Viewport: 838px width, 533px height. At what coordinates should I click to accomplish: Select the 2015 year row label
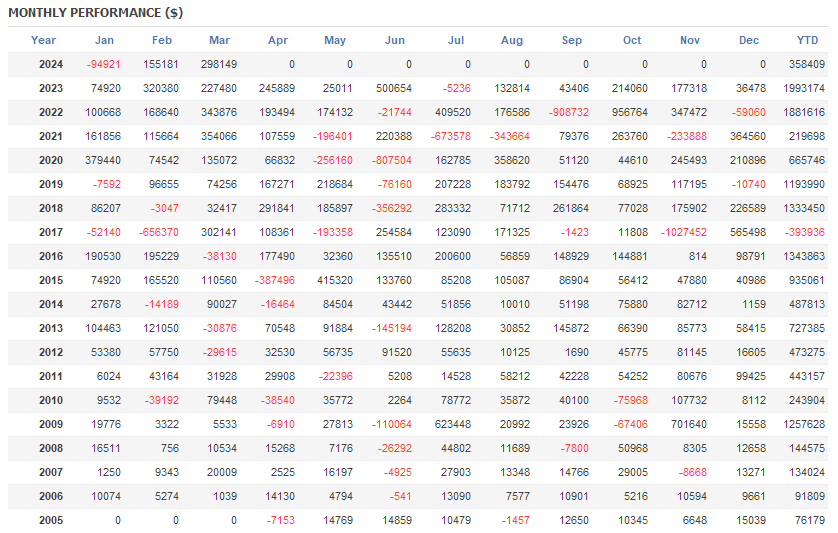[x=51, y=280]
